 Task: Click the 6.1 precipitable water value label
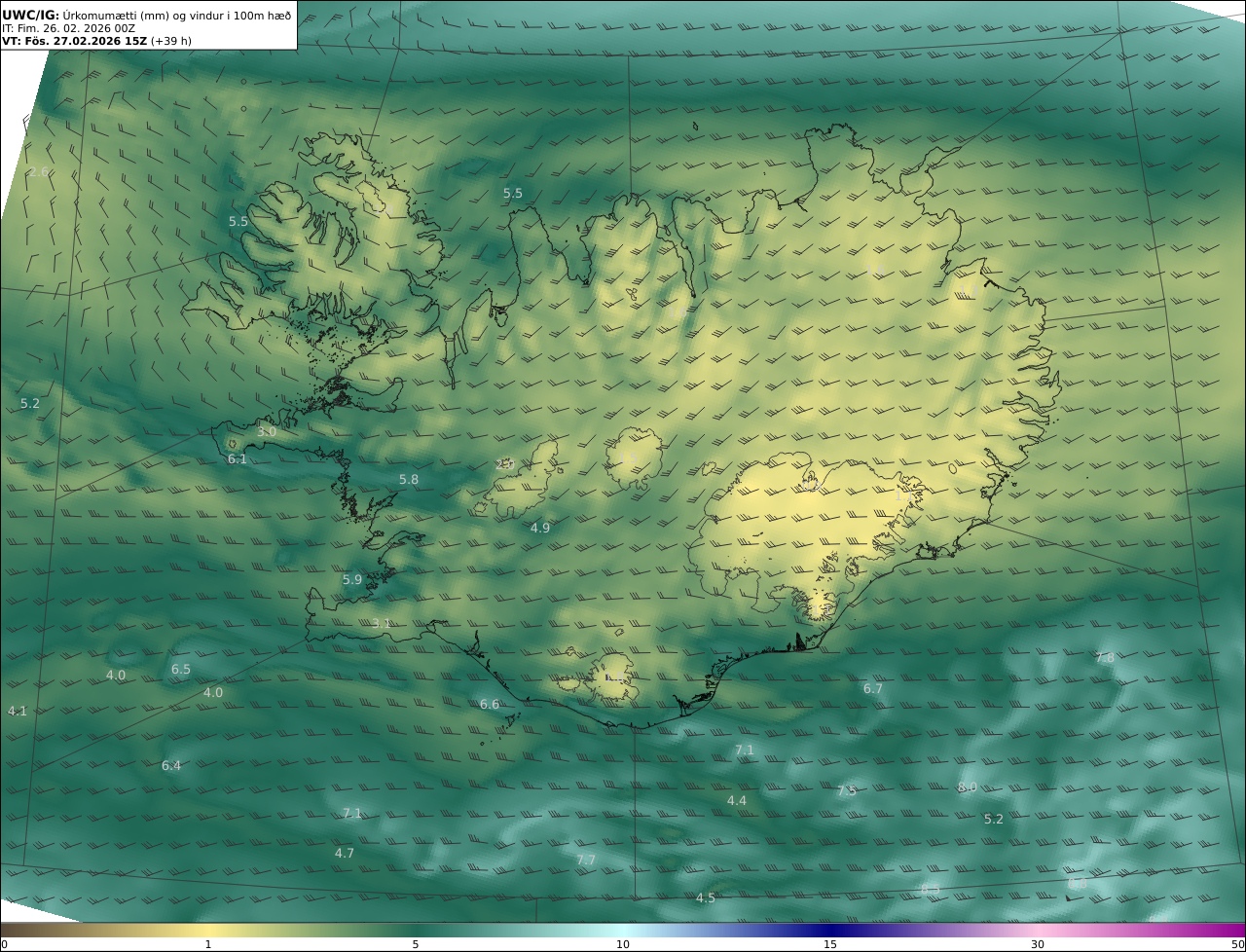237,458
